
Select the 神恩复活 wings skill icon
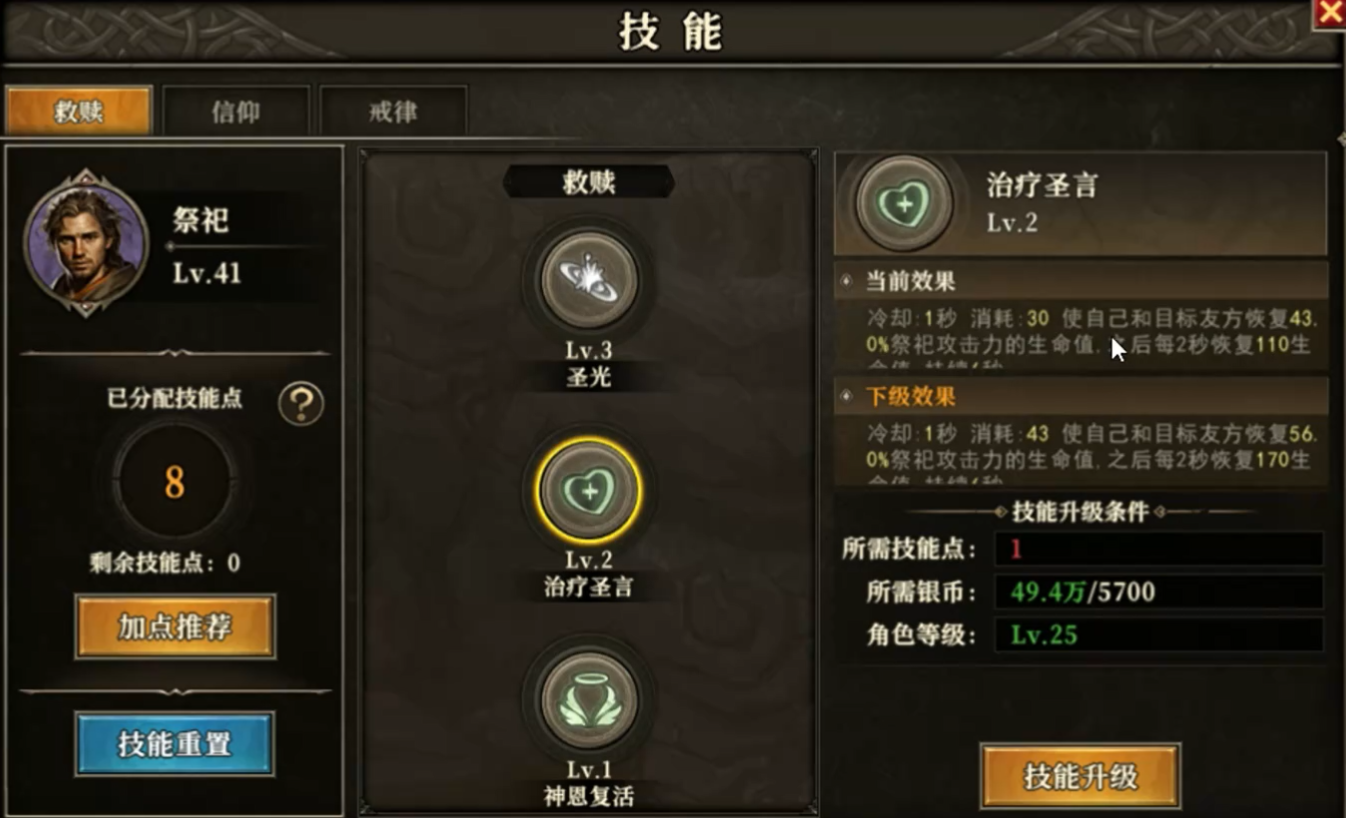click(589, 699)
